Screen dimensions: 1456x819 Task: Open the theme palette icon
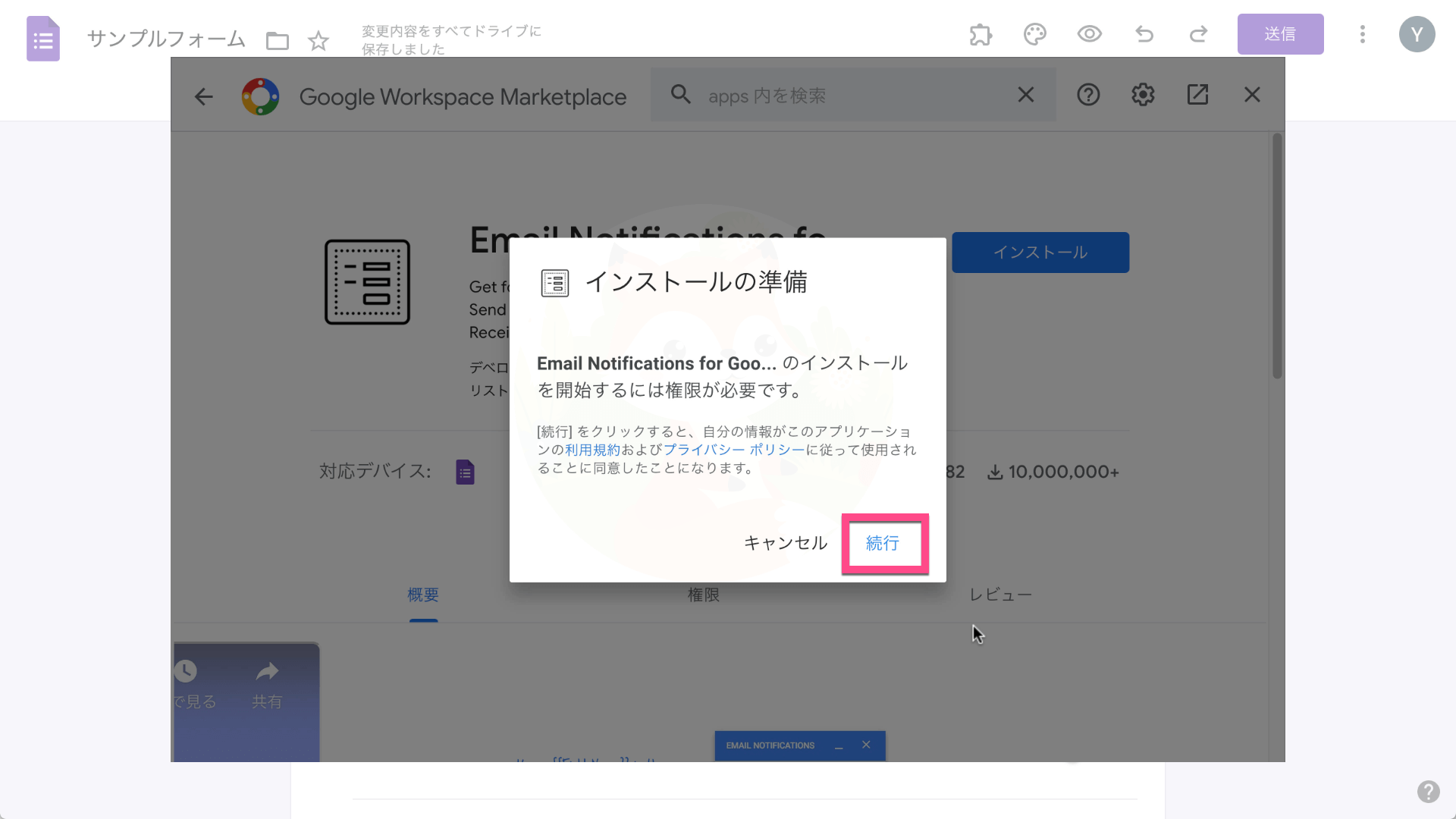point(1035,34)
